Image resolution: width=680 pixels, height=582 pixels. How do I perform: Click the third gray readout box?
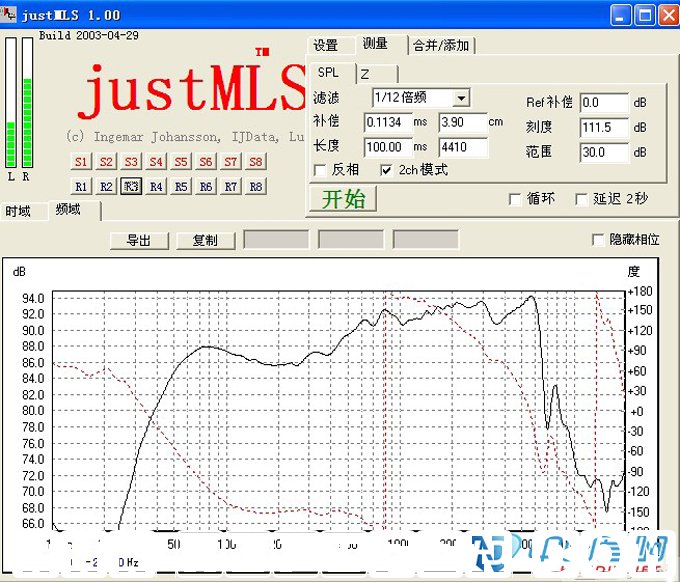425,239
